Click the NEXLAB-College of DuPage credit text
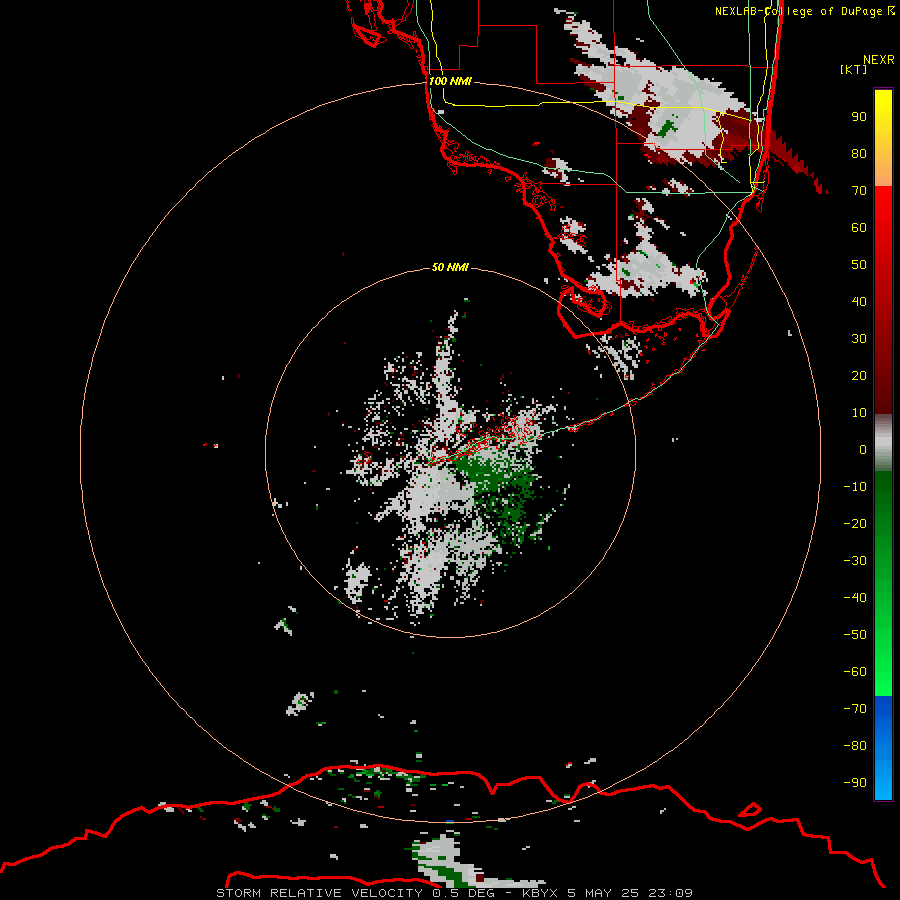The image size is (900, 900). click(x=804, y=11)
